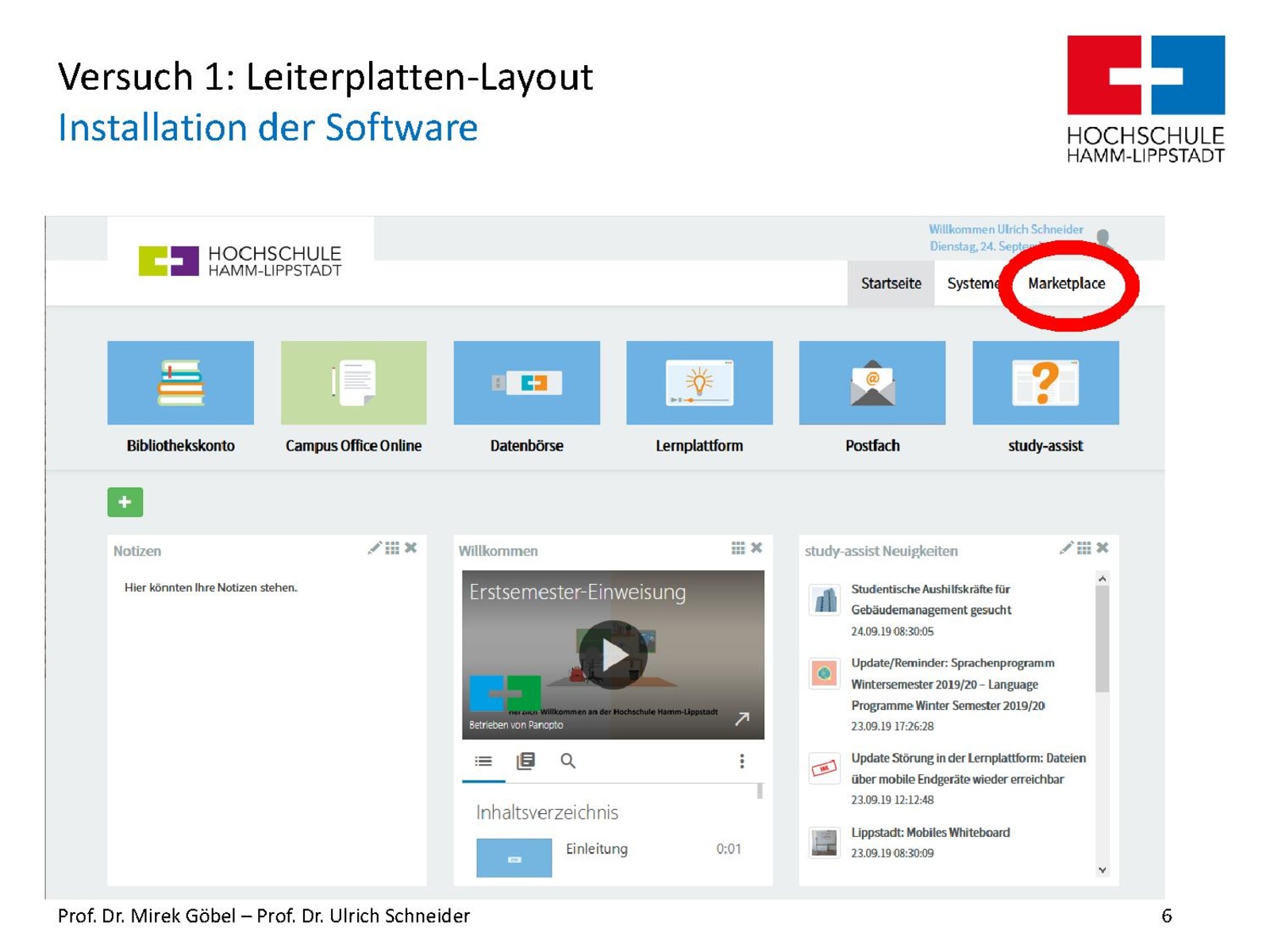Close the Willkommen widget
The height and width of the screenshot is (952, 1270).
(756, 548)
